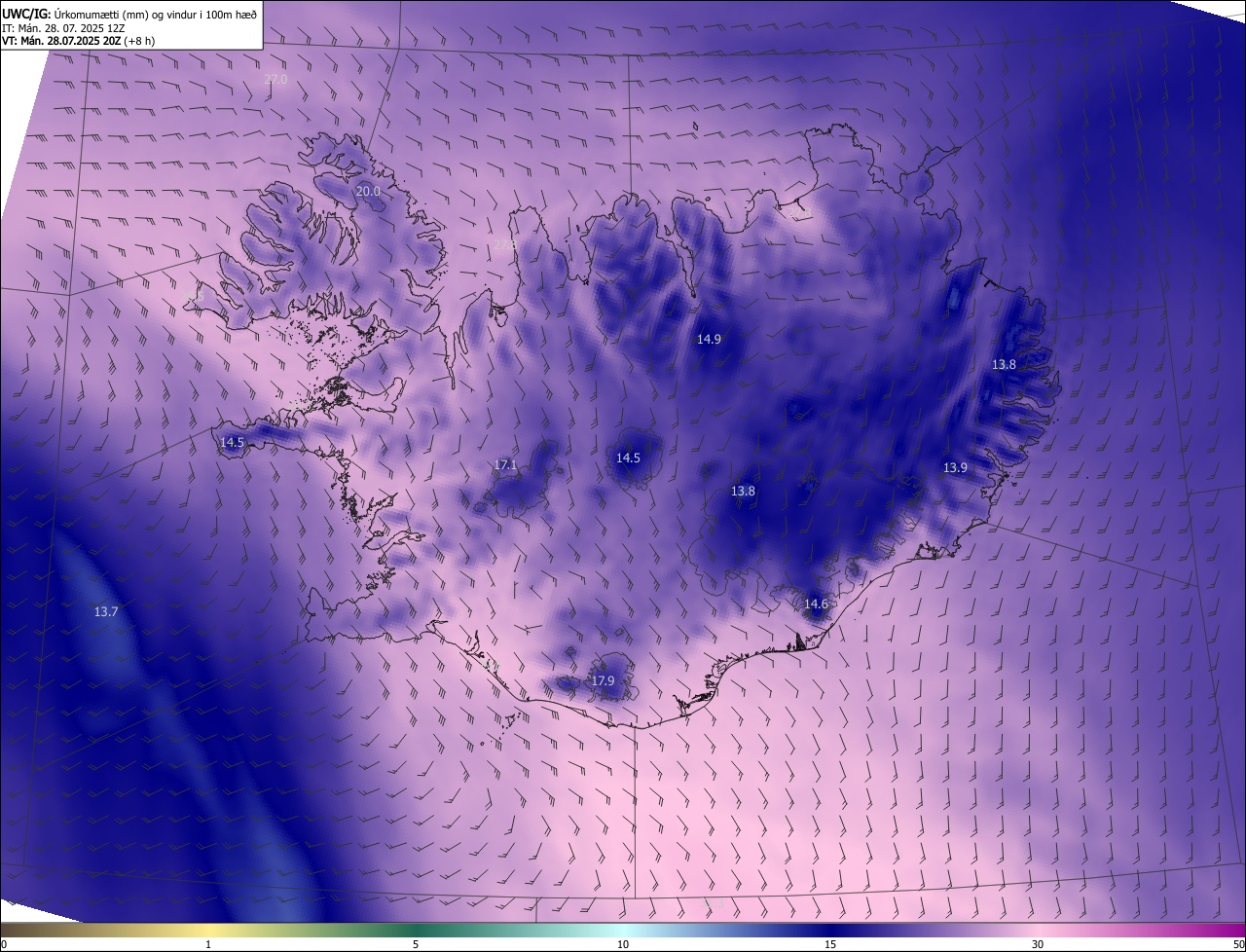Click the color scale tick labeled 0

(x=4, y=944)
